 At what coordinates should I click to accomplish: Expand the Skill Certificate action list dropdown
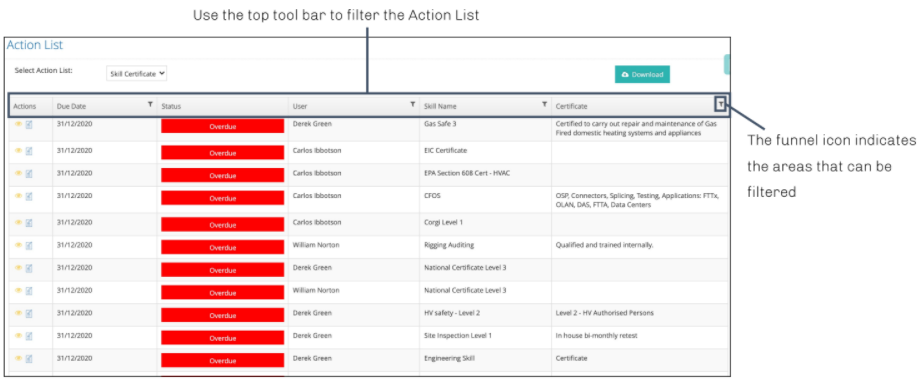point(137,74)
